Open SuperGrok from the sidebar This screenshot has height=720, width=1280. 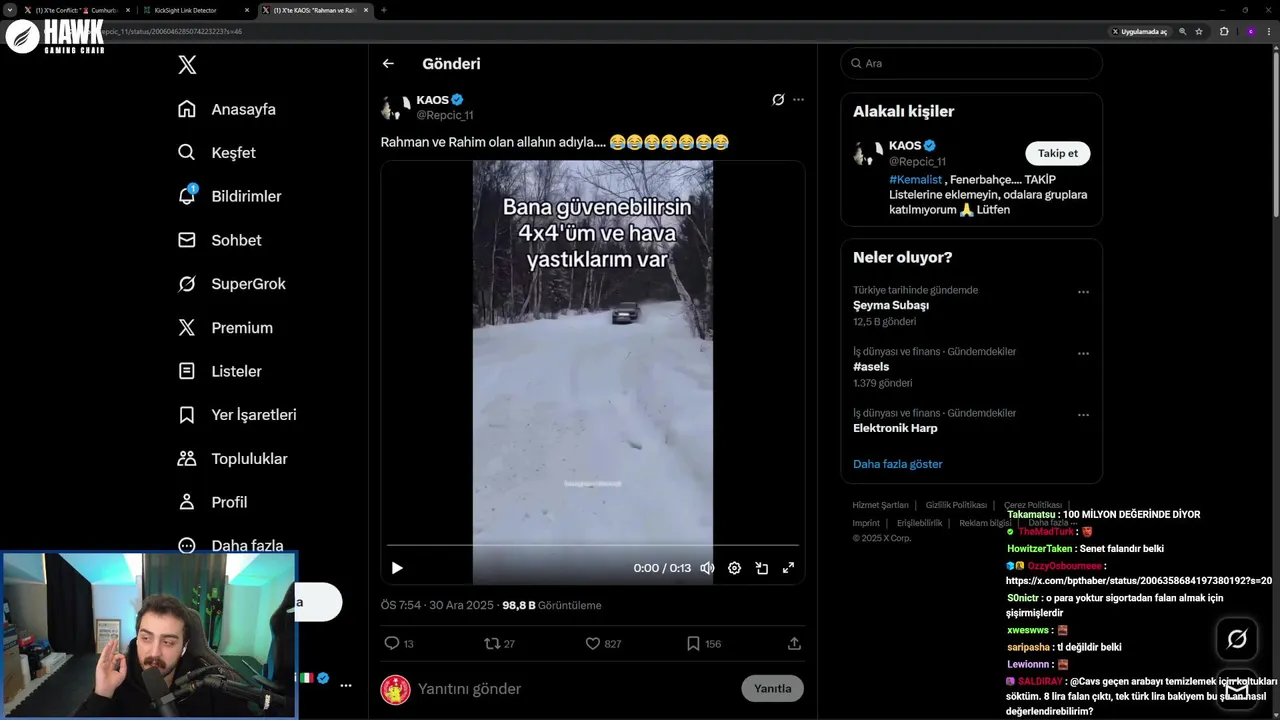[231, 284]
